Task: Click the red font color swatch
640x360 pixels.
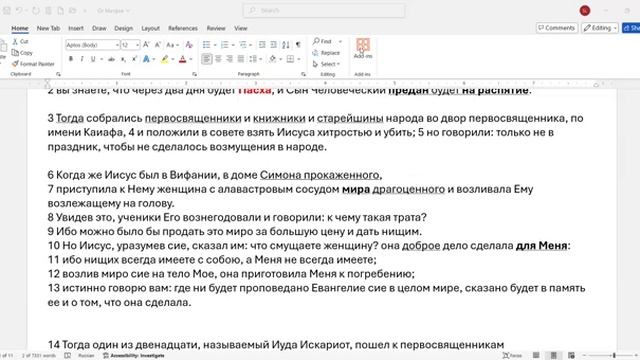Action: pos(182,59)
